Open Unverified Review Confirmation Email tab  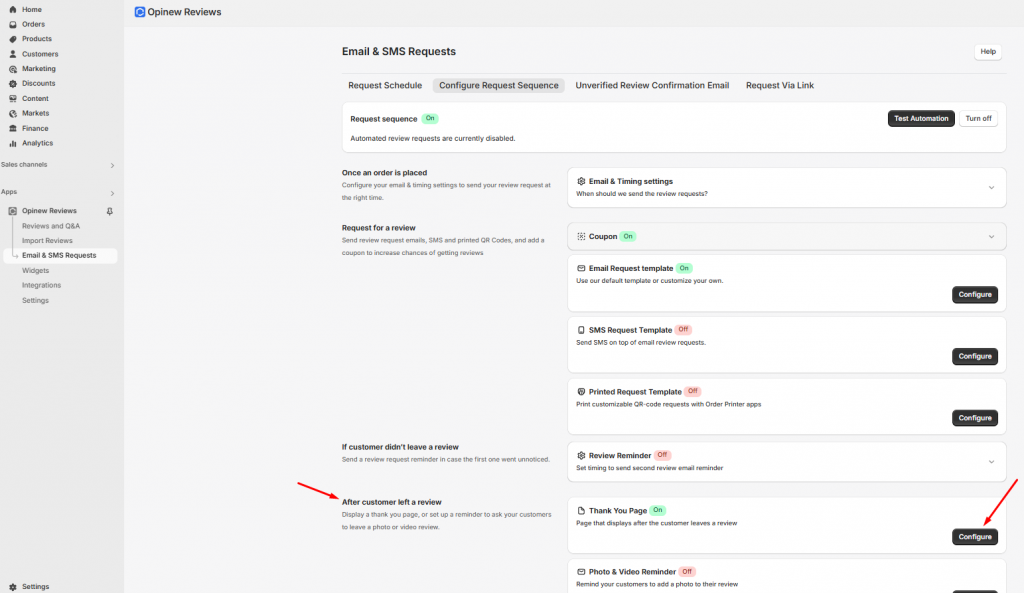click(x=652, y=86)
